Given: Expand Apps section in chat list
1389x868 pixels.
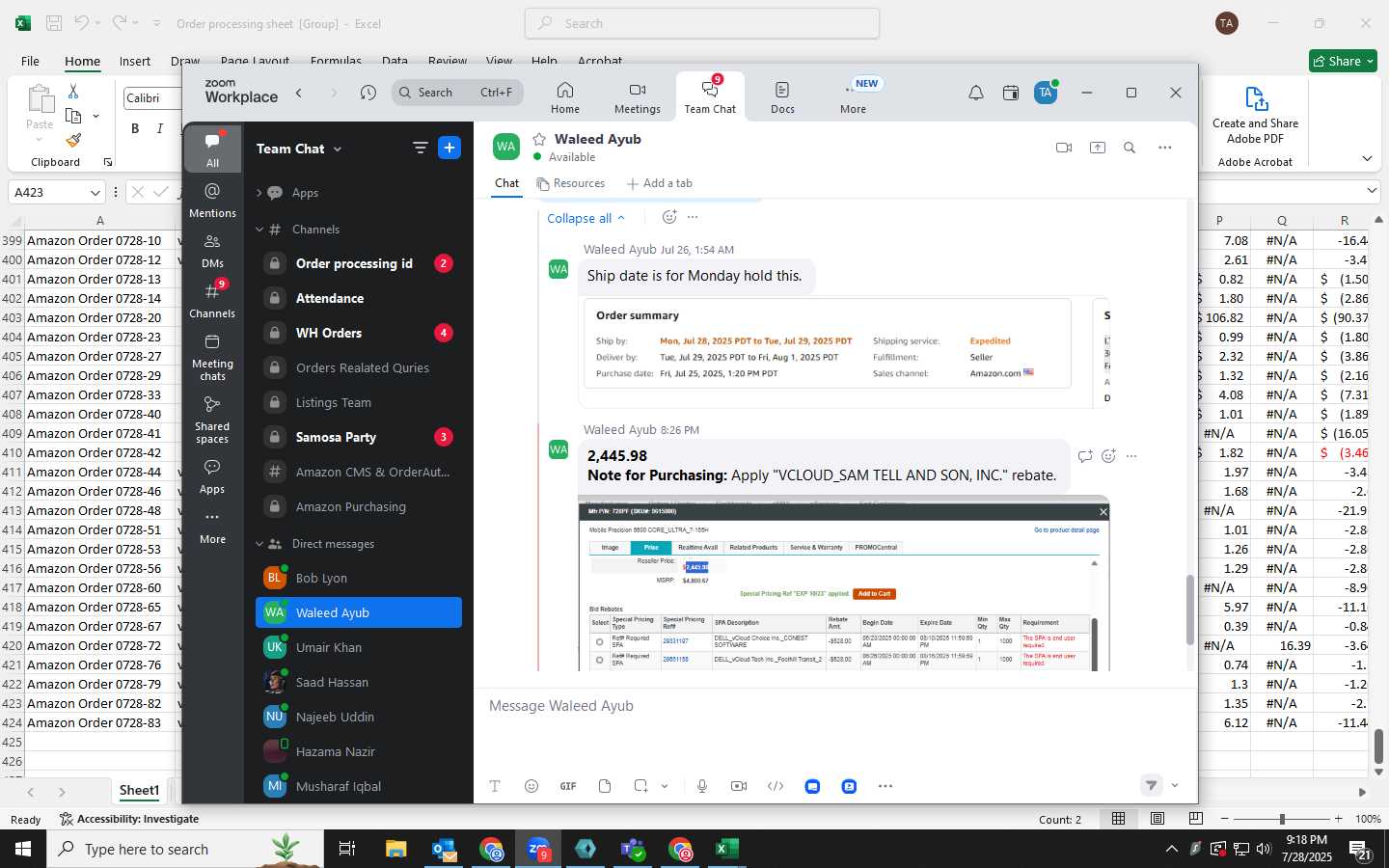Looking at the screenshot, I should click(x=259, y=193).
